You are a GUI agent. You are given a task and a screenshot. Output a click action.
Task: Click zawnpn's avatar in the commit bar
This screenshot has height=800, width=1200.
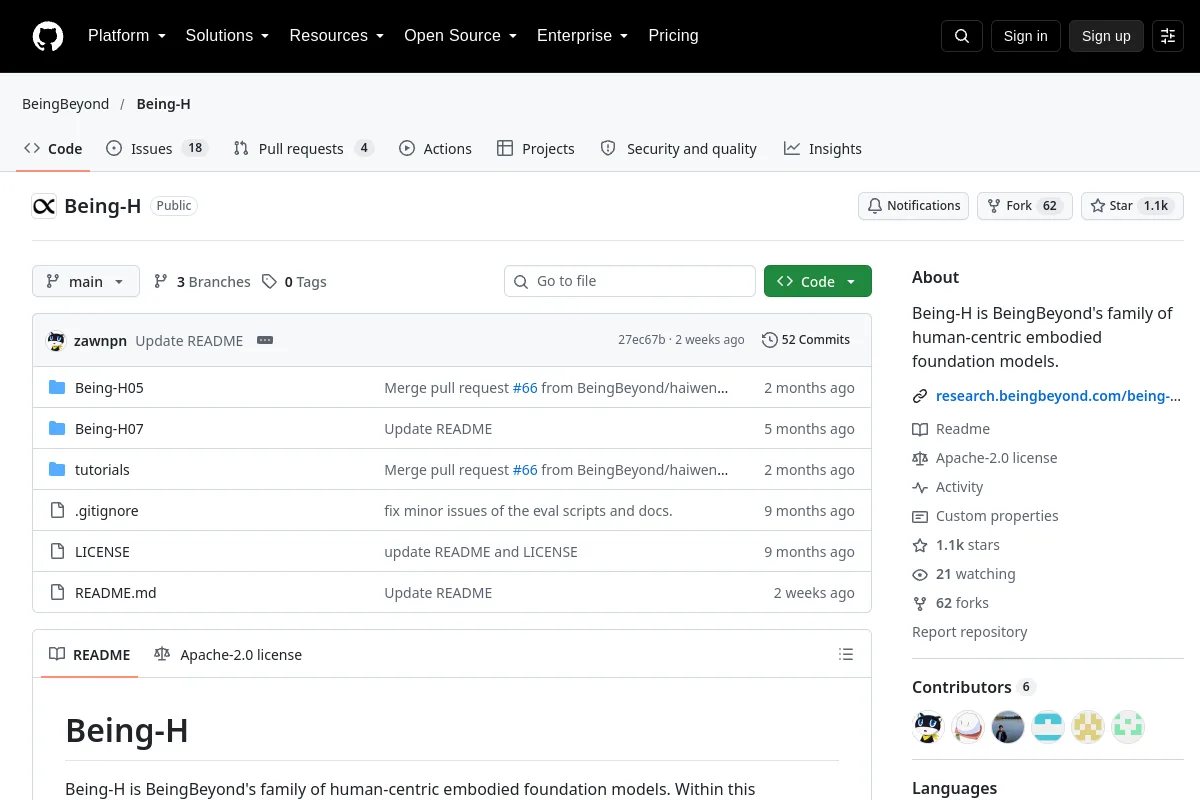click(x=57, y=340)
